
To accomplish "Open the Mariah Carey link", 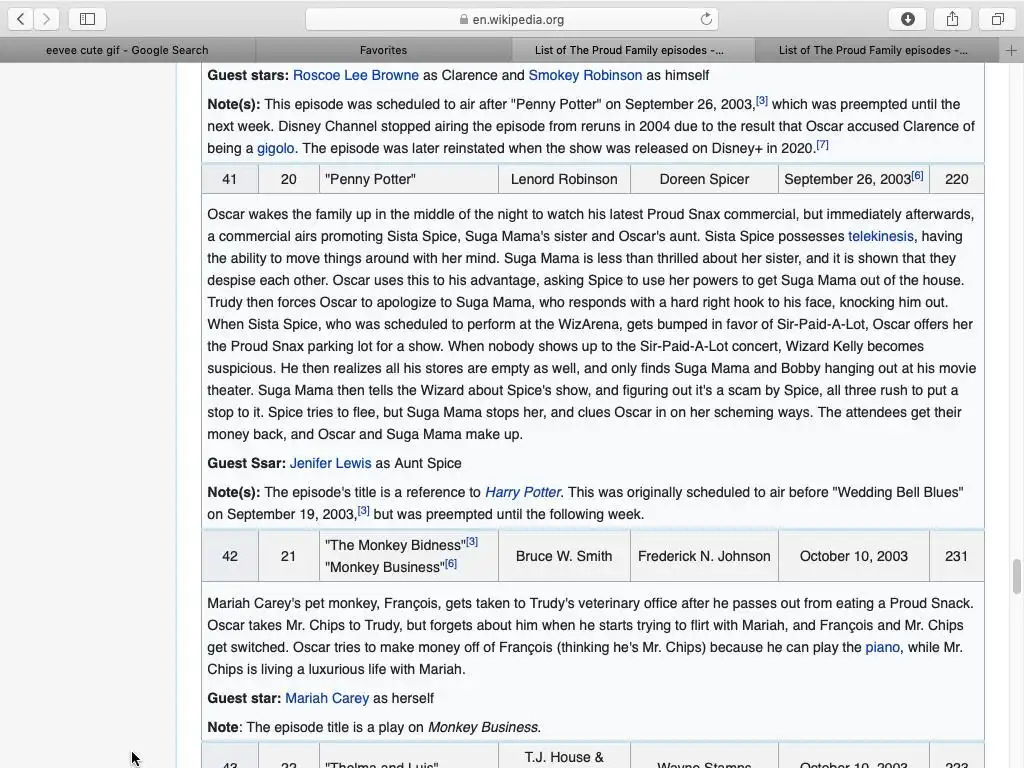I will [327, 698].
